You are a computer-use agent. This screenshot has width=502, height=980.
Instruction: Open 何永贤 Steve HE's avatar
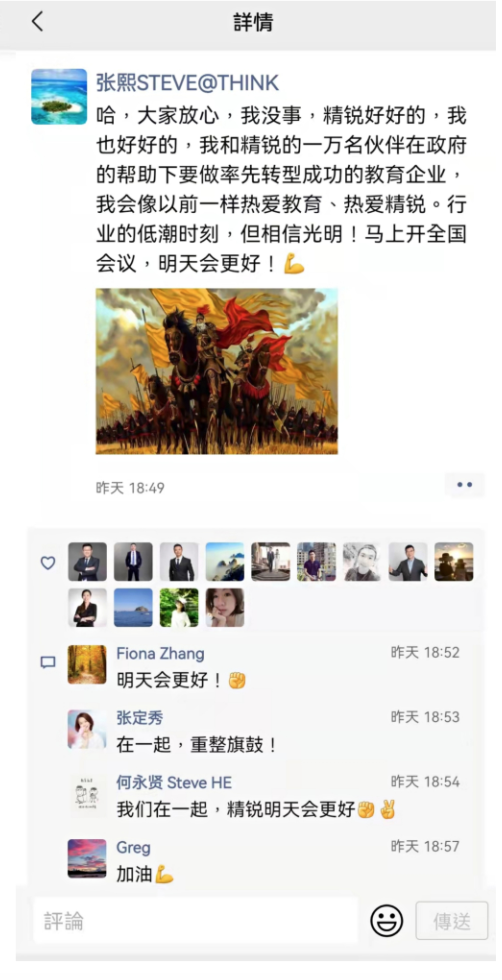[x=87, y=794]
